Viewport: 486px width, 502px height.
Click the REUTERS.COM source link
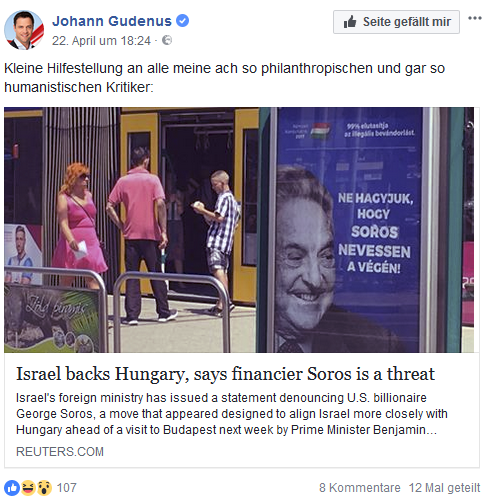pos(60,452)
